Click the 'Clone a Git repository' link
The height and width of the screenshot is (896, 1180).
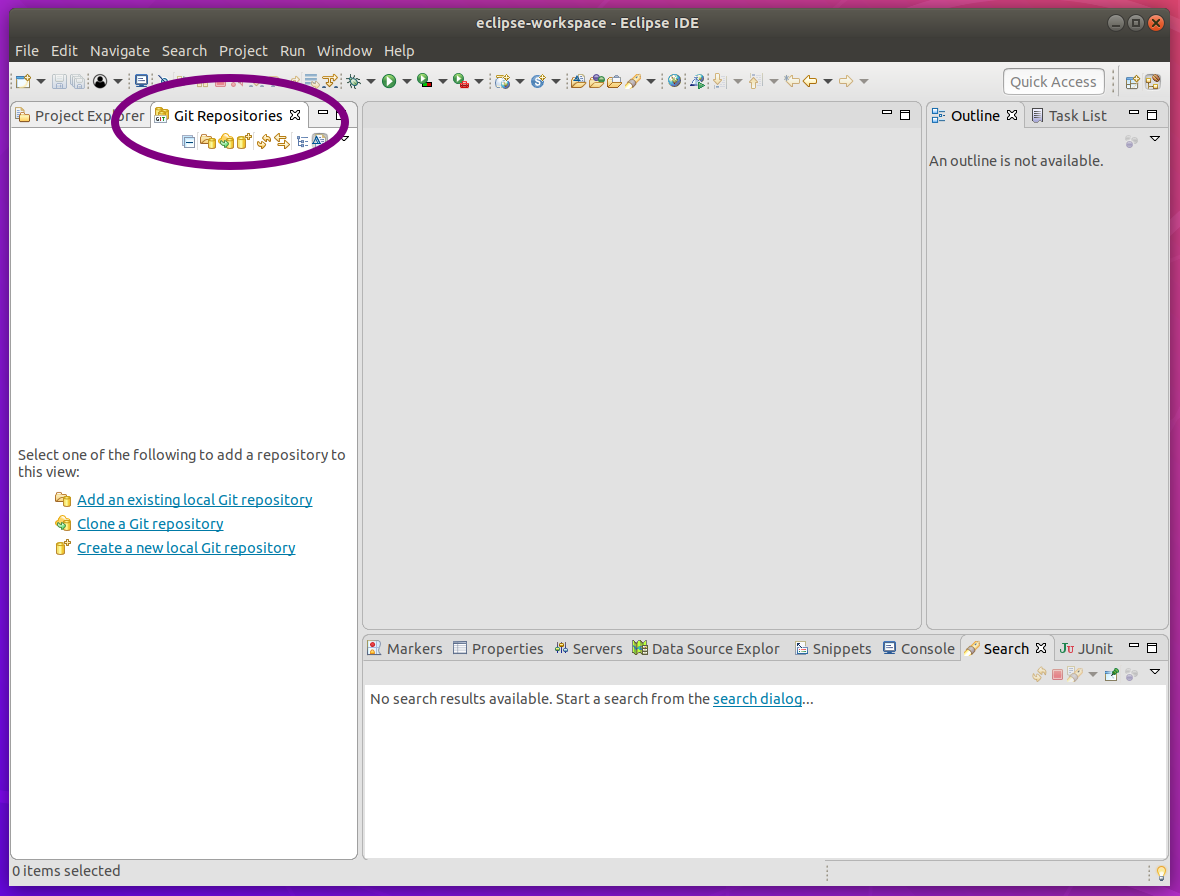coord(150,524)
